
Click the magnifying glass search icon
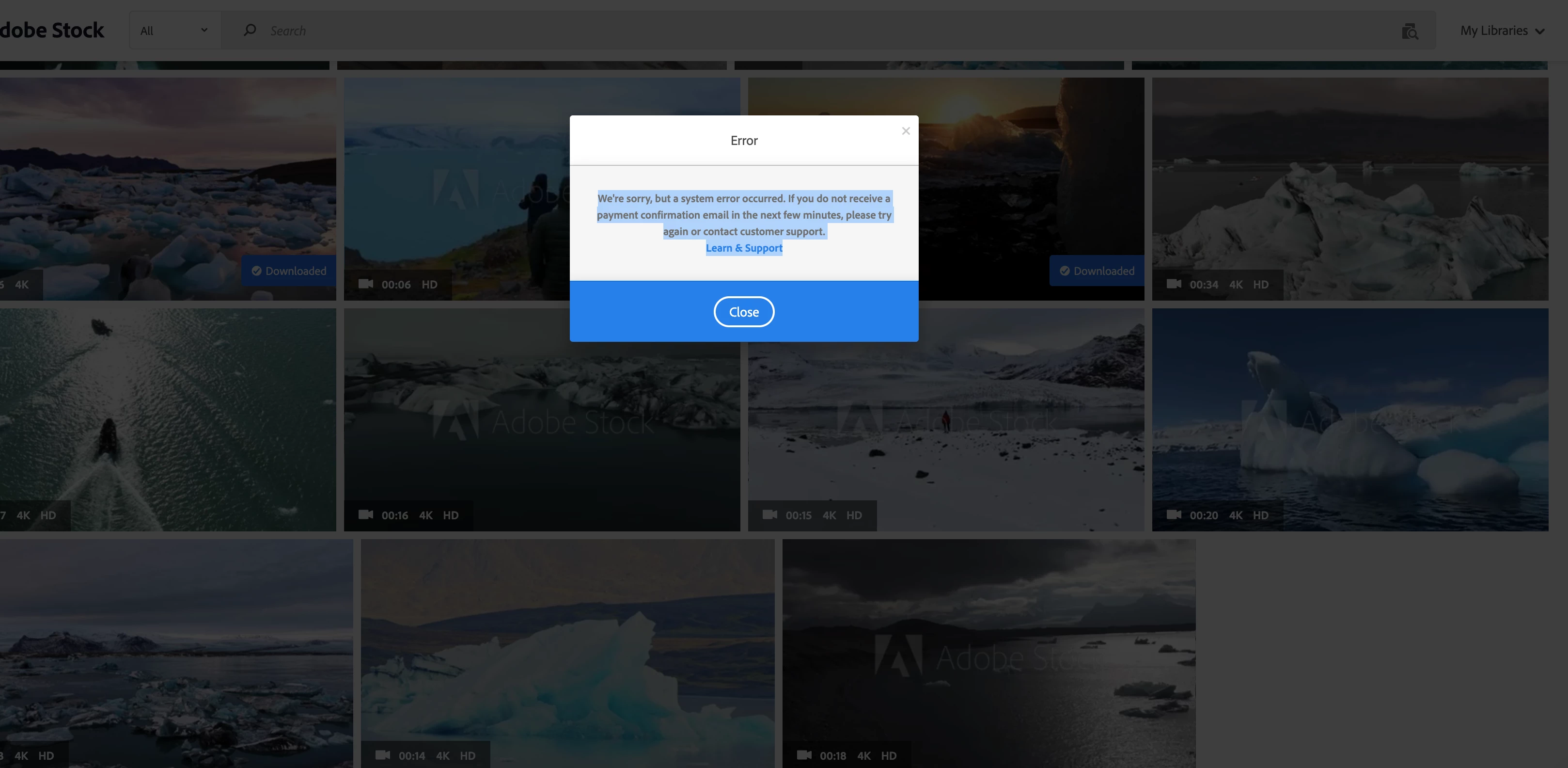[x=250, y=30]
